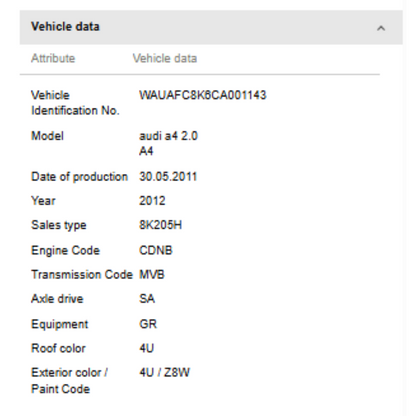Click the Exterior color / Paint Code label
416x416 pixels.
coord(69,380)
